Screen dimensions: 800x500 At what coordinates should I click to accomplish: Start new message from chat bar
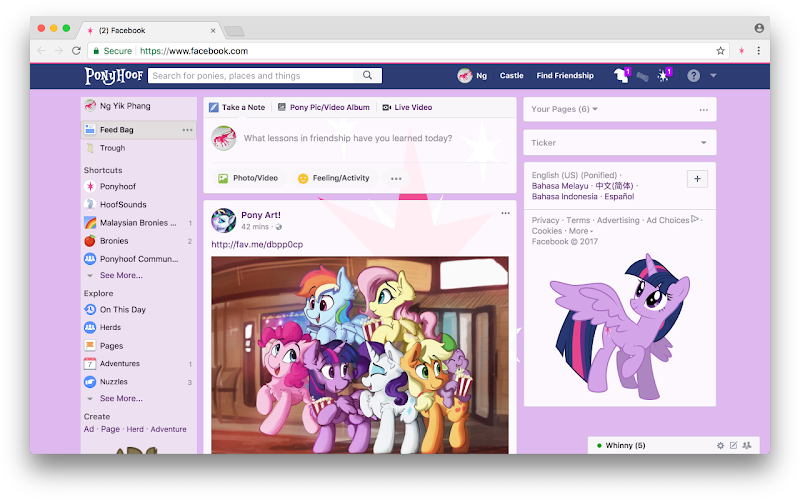(733, 445)
